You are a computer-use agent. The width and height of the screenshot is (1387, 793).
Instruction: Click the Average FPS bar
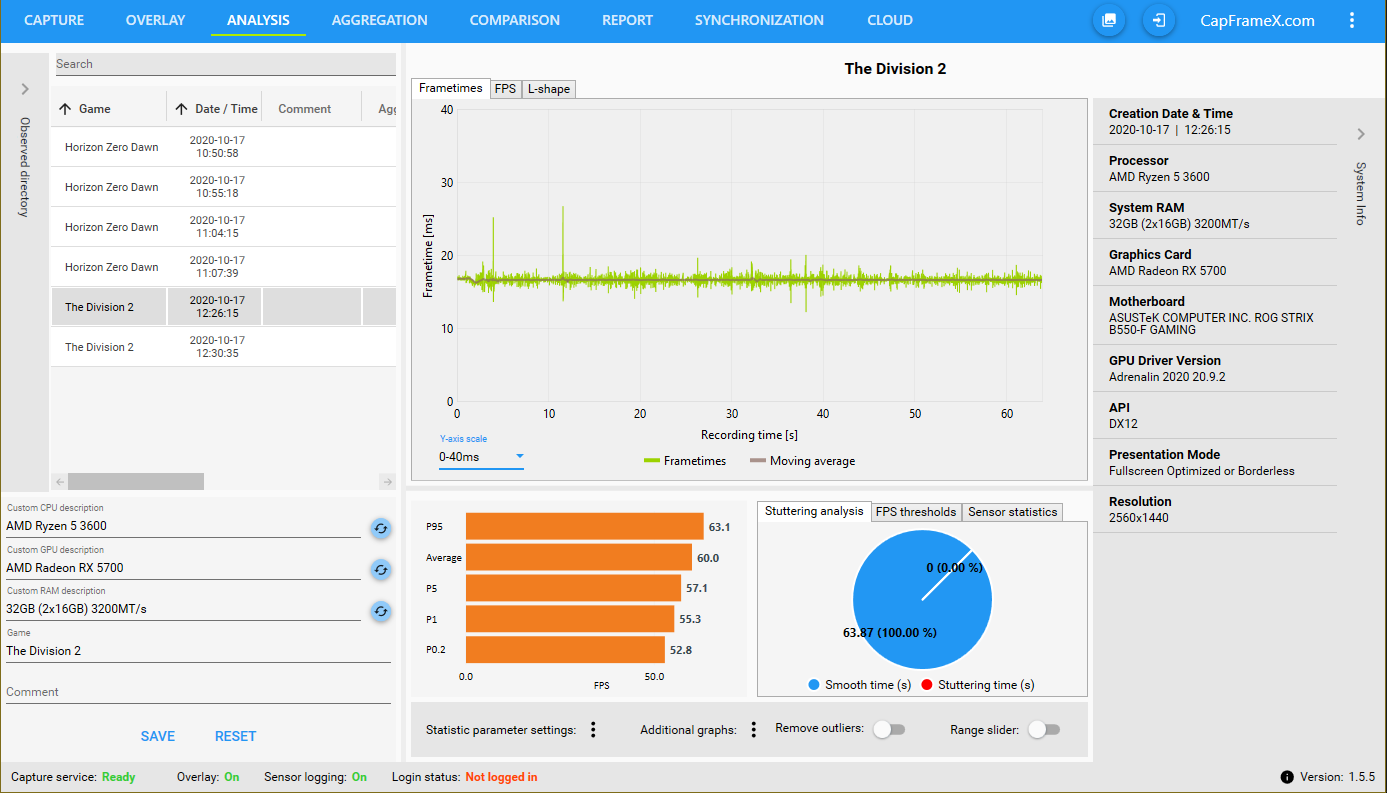coord(578,557)
